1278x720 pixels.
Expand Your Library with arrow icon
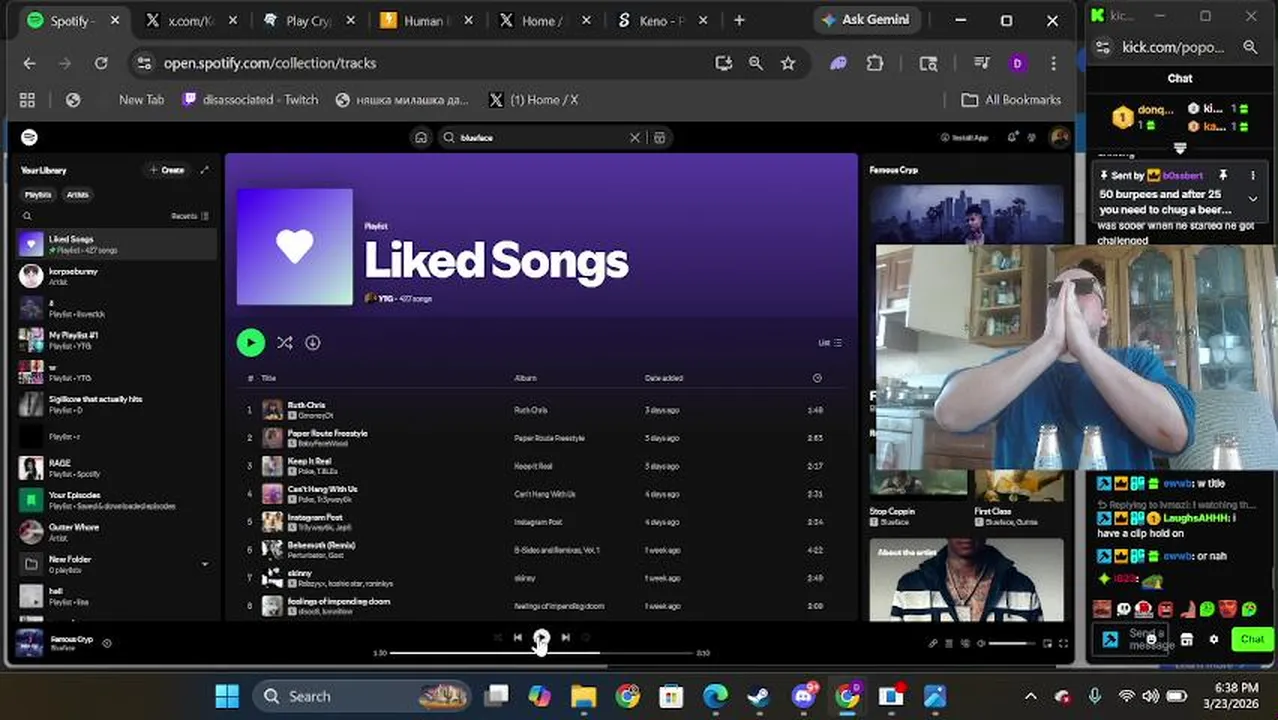(205, 170)
